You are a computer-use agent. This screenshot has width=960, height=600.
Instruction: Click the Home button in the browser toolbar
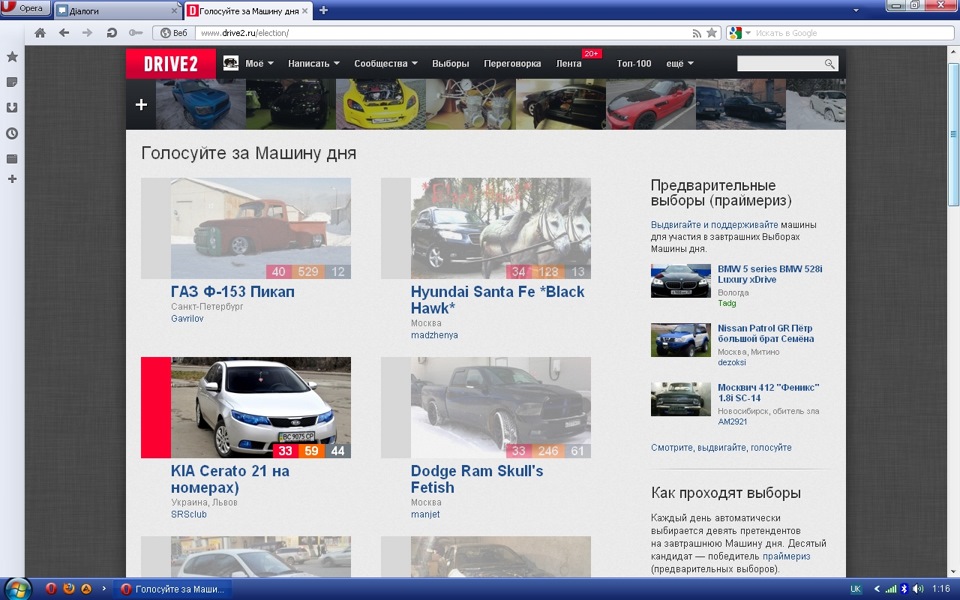[x=38, y=32]
